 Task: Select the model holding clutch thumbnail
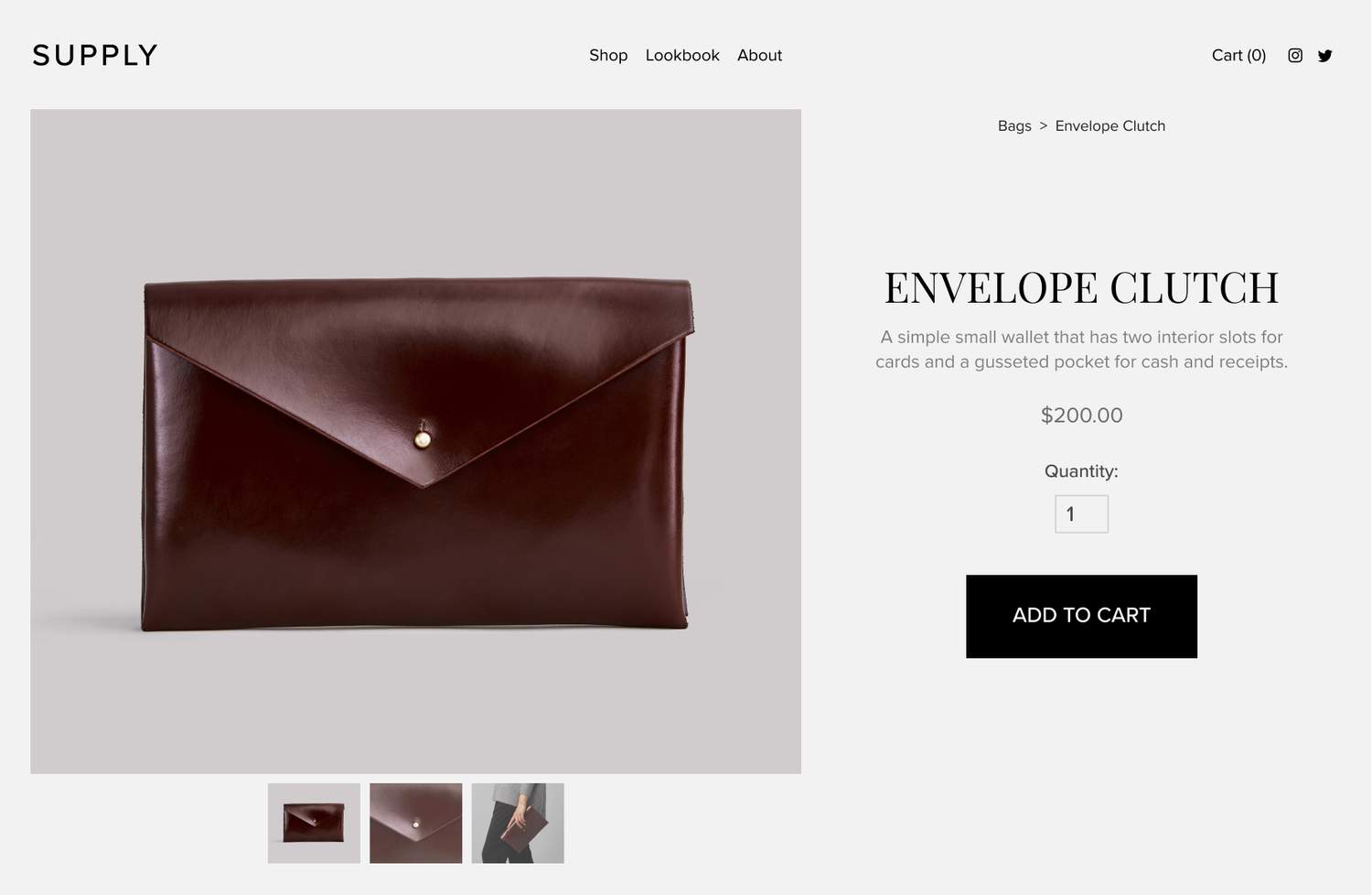518,824
